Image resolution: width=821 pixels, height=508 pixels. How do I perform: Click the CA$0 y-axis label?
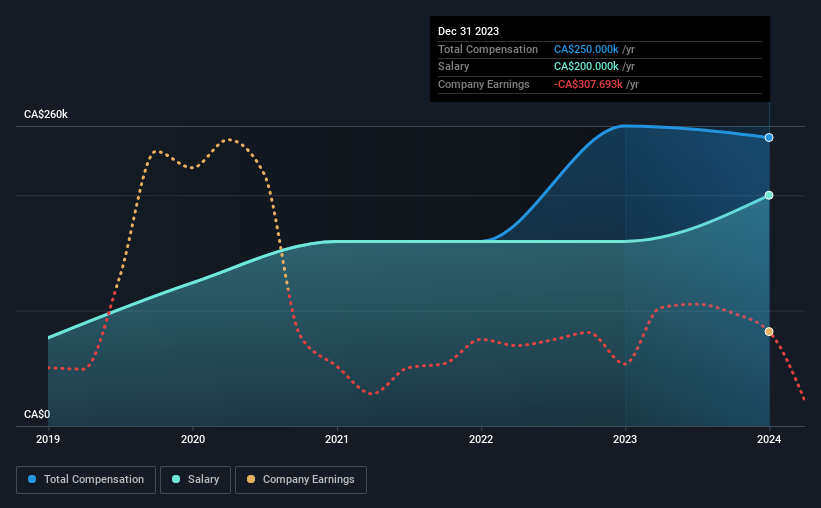coord(37,414)
